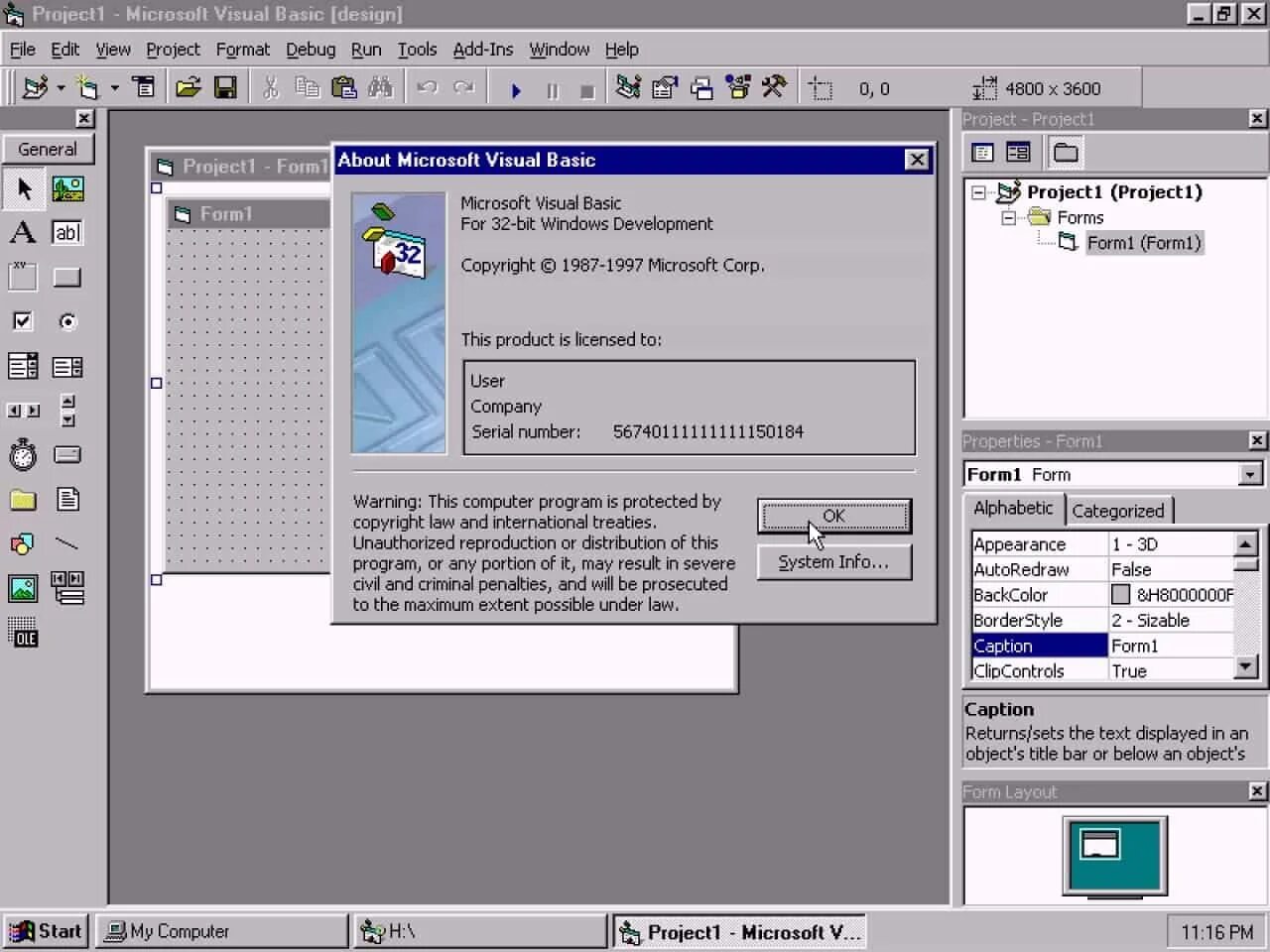This screenshot has height=952, width=1270.
Task: Toggle Folders view in Project panel
Action: (1066, 153)
